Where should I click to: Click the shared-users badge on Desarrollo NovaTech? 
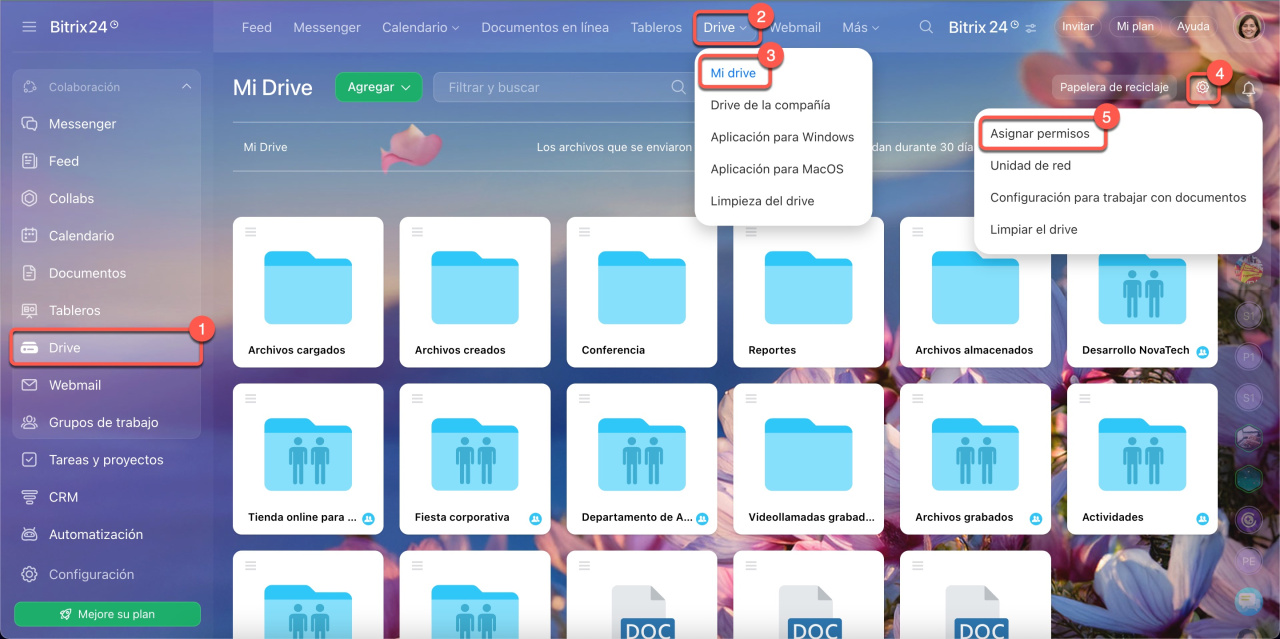(1202, 351)
